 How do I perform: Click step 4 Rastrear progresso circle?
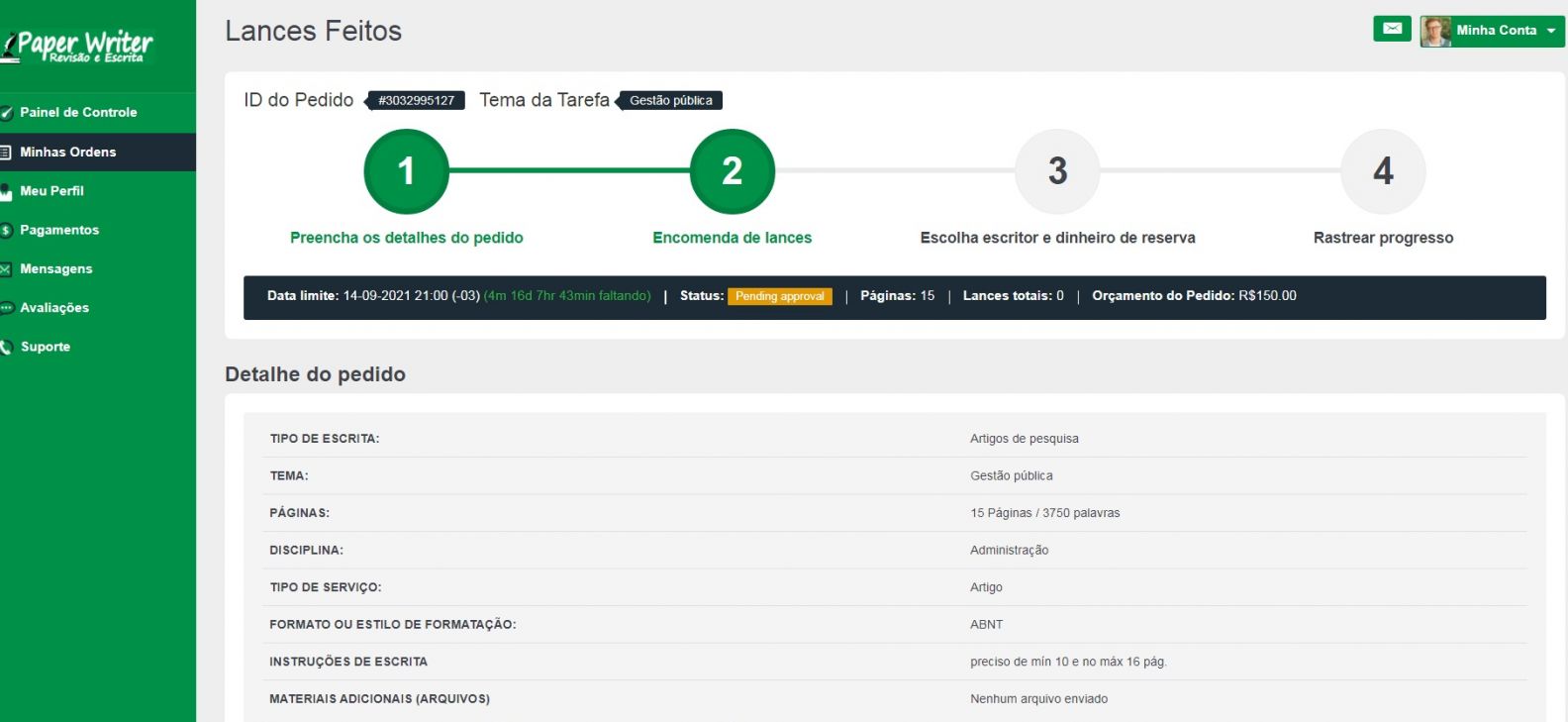click(1383, 171)
